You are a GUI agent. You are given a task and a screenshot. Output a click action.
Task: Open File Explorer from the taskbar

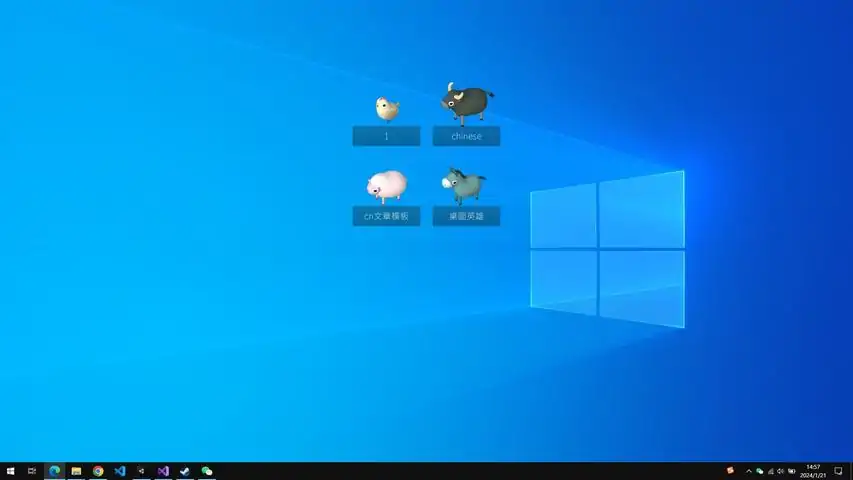[x=76, y=471]
